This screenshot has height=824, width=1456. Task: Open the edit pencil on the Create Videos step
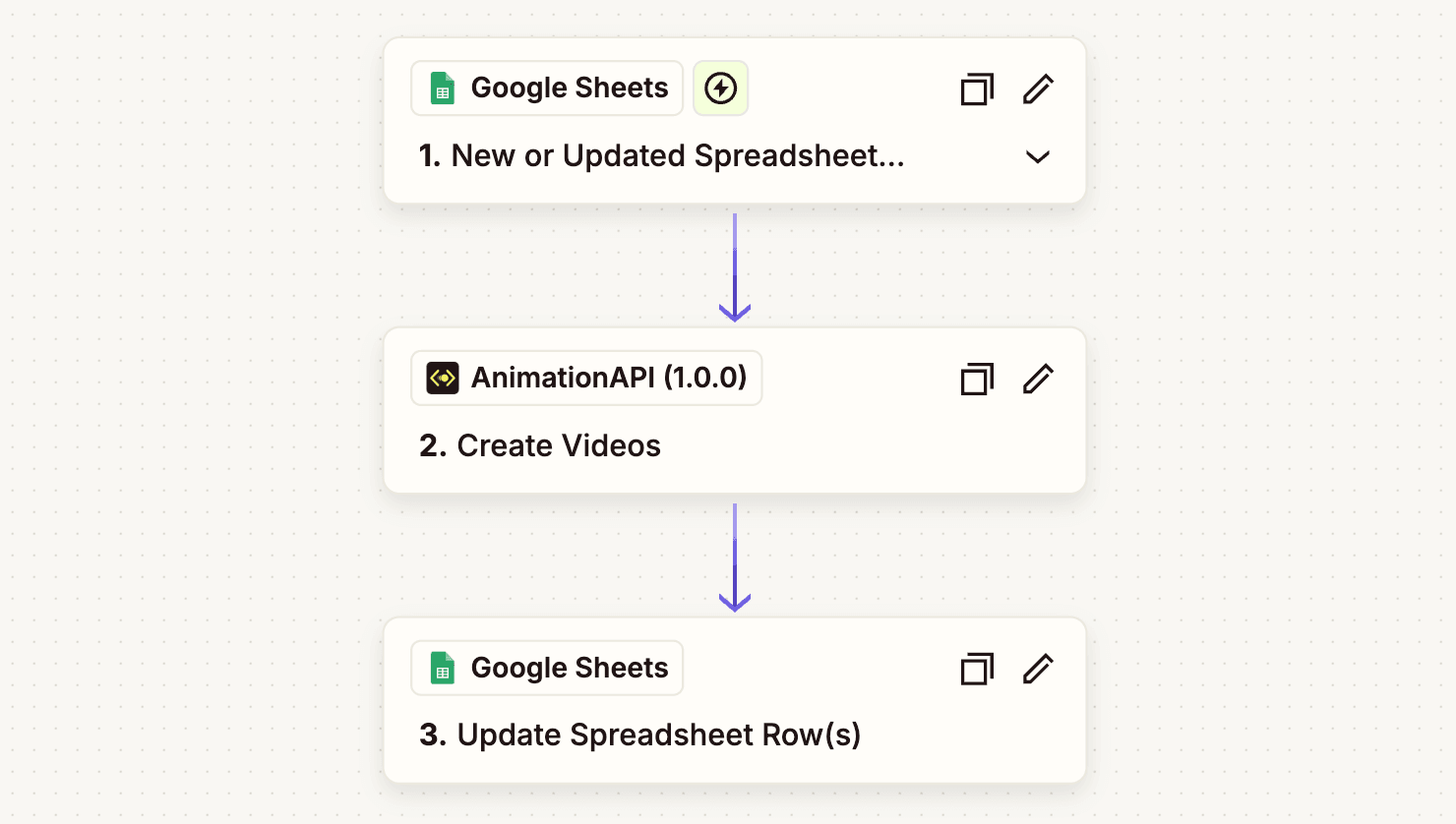(x=1038, y=379)
